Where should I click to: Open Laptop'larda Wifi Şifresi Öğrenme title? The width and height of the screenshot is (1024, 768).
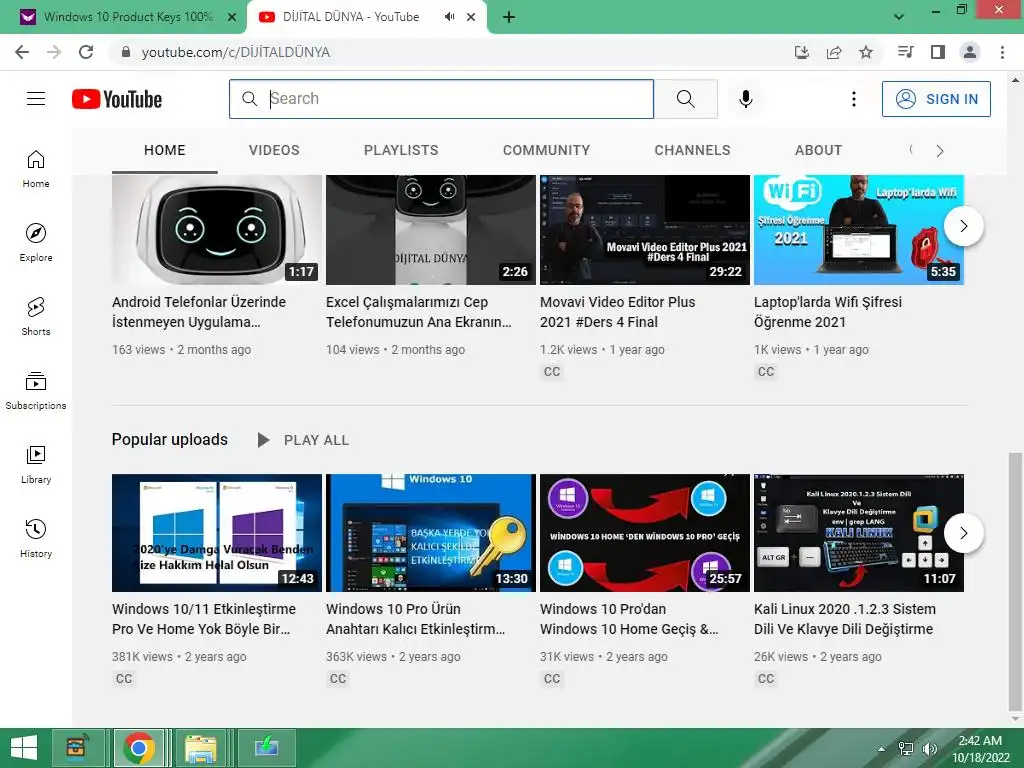click(x=828, y=312)
